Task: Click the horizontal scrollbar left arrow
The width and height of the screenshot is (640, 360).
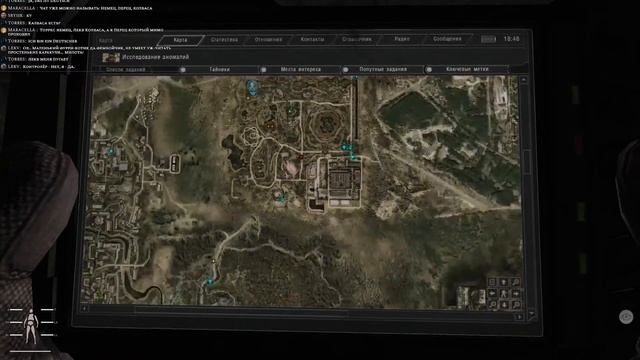Action: 84,309
